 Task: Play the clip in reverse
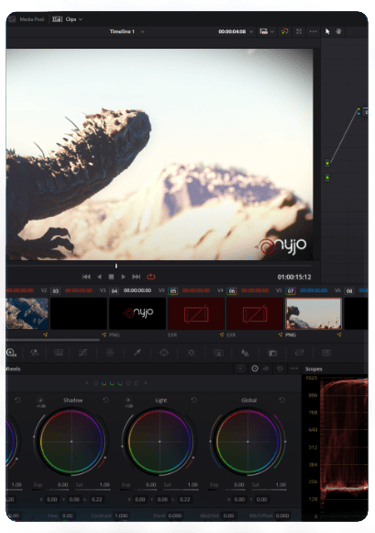[99, 277]
